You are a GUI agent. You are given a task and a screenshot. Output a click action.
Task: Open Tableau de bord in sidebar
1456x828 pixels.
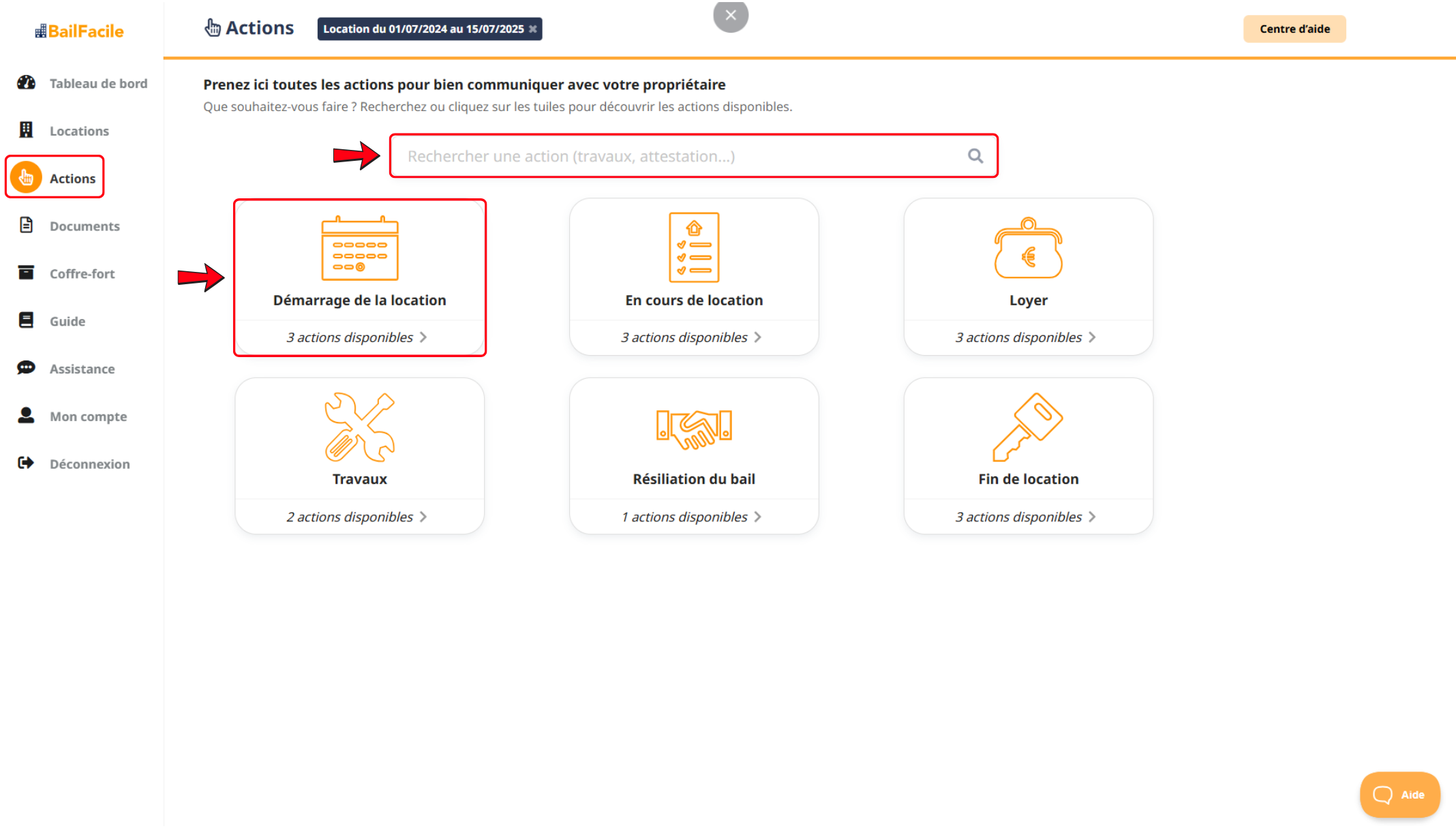pyautogui.click(x=98, y=83)
